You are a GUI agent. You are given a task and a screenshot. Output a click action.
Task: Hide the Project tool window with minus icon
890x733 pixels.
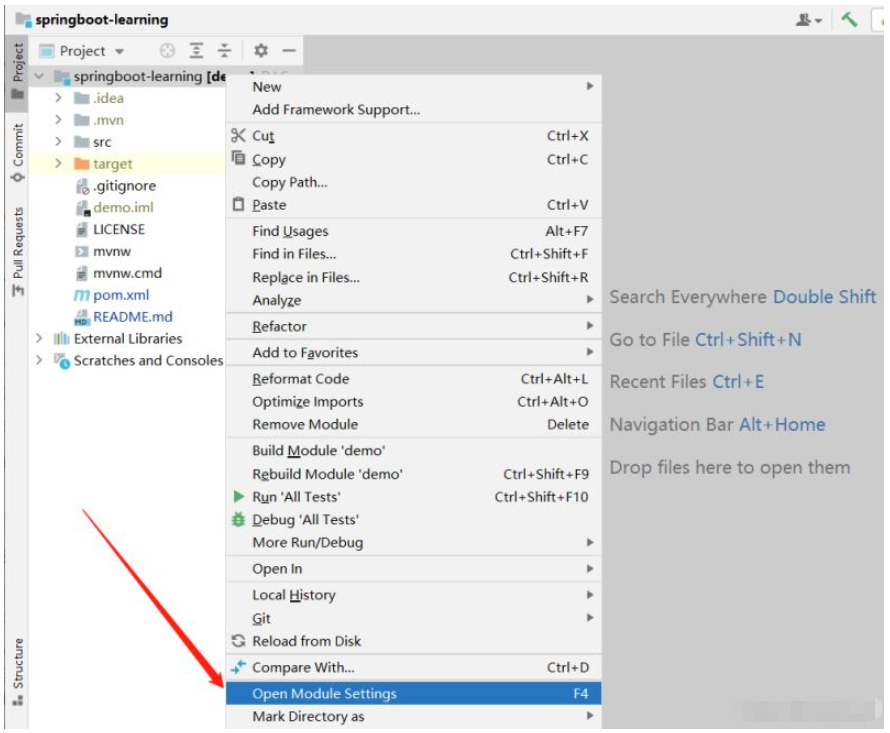(x=289, y=51)
